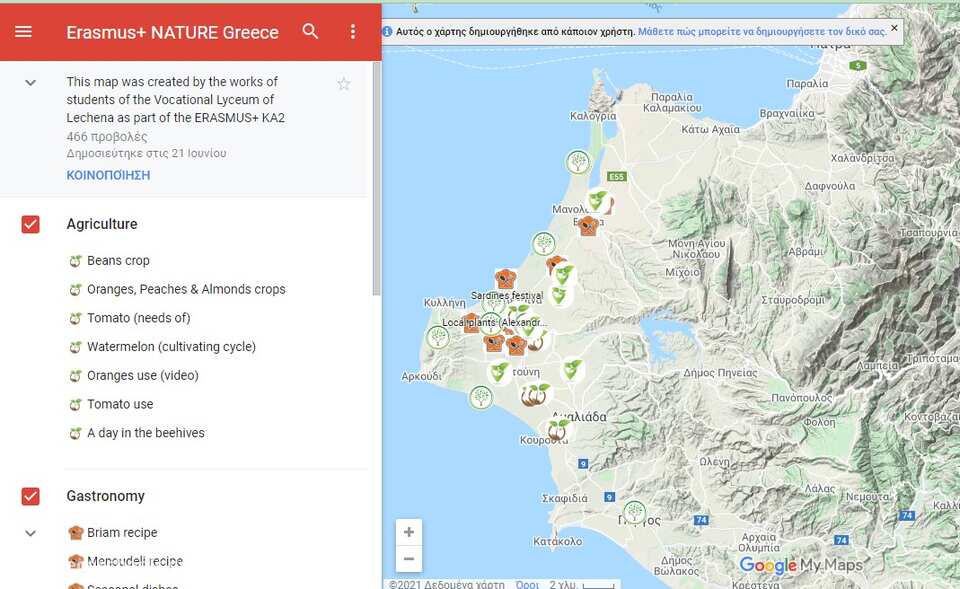Click the side panel's vertical scrollbar
This screenshot has width=960, height=589.
377,178
